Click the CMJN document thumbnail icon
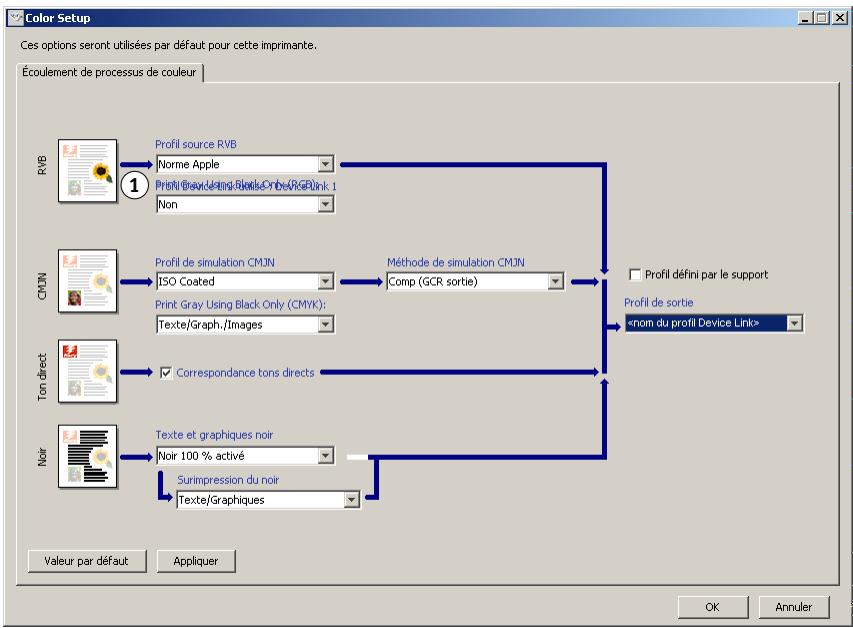 coord(88,281)
